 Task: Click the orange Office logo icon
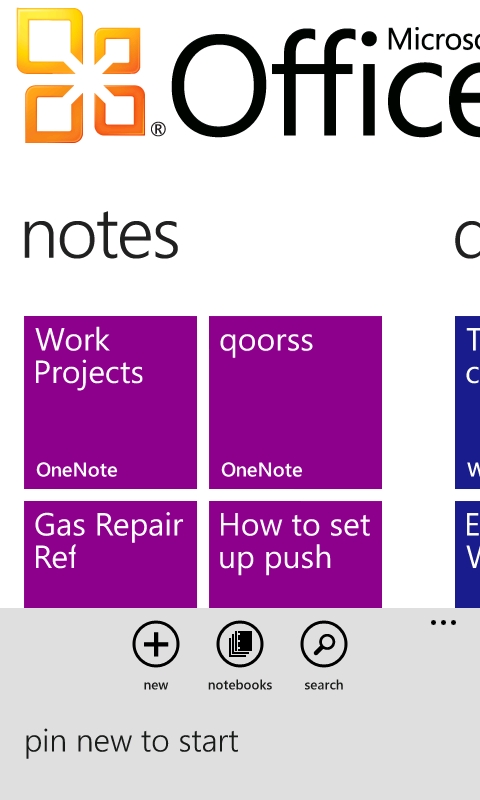coord(81,75)
